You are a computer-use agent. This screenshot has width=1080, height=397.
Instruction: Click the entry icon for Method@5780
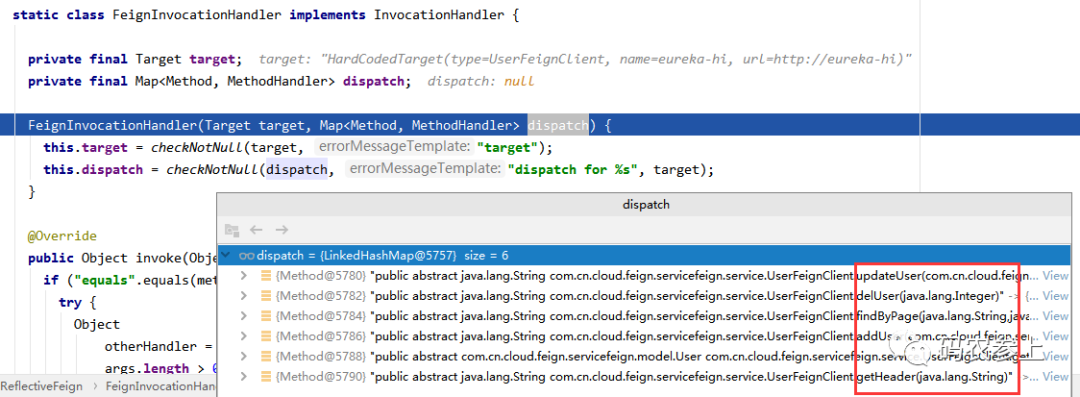tap(265, 276)
